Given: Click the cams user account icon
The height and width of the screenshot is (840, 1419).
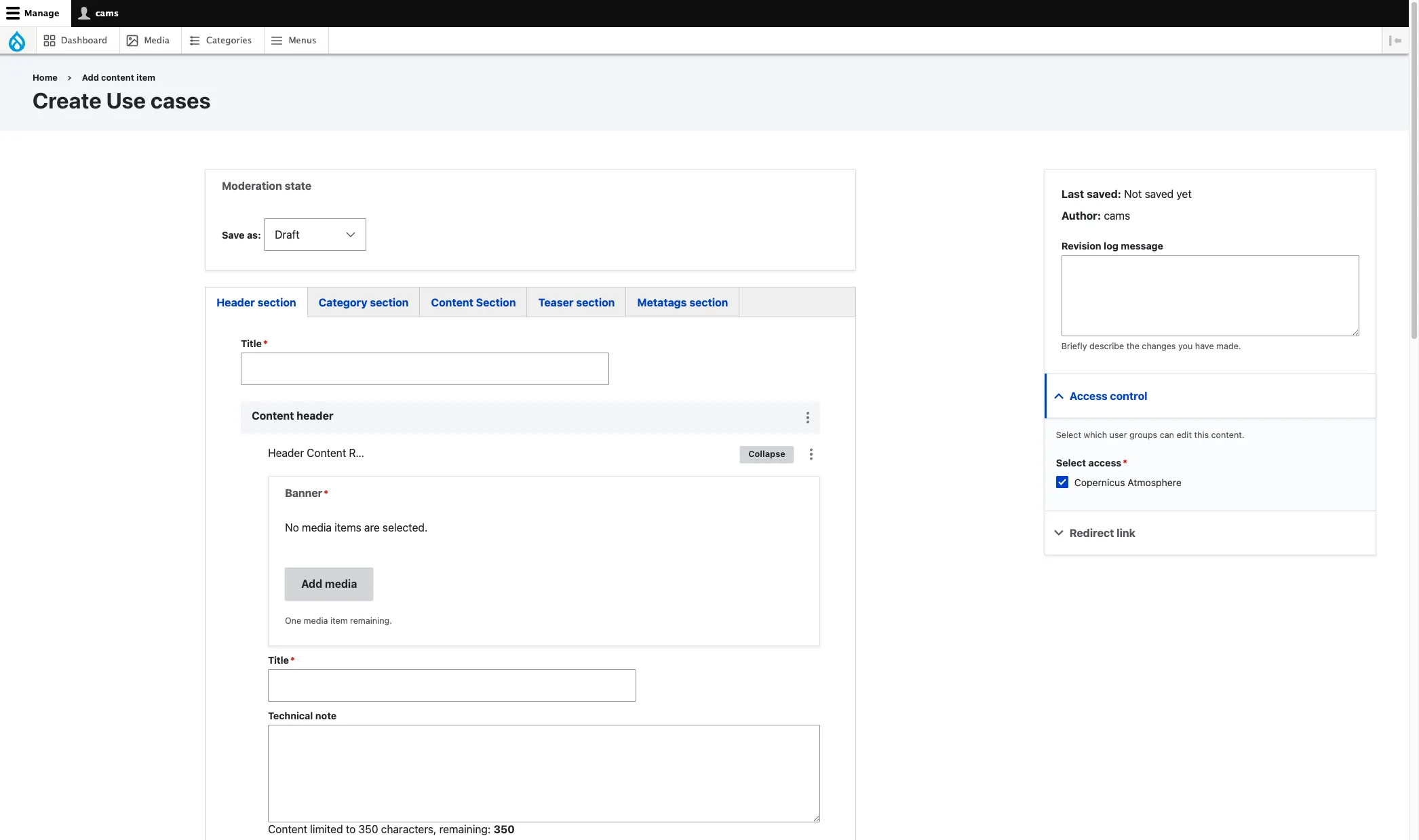Looking at the screenshot, I should (x=84, y=13).
